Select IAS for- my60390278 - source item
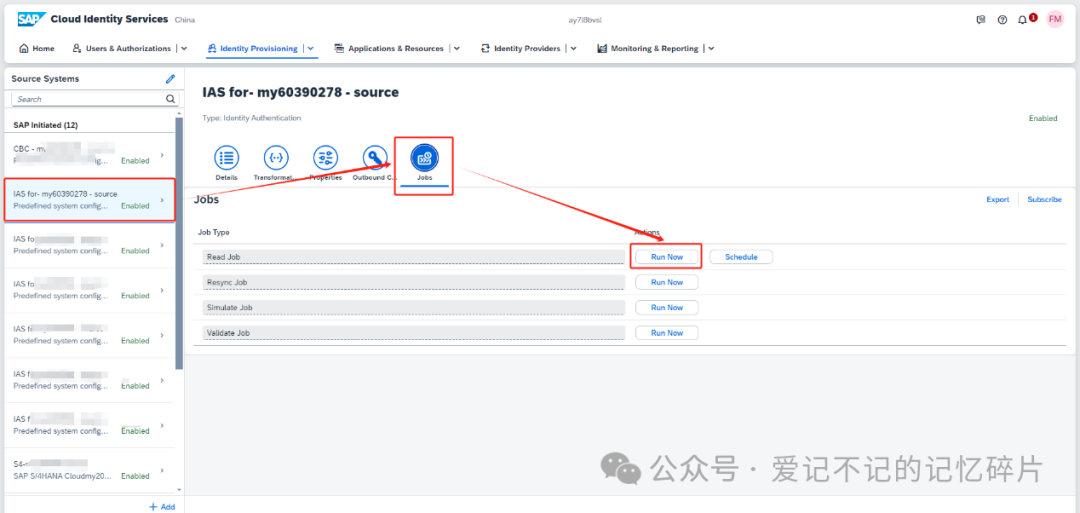The width and height of the screenshot is (1080, 513). pyautogui.click(x=90, y=200)
